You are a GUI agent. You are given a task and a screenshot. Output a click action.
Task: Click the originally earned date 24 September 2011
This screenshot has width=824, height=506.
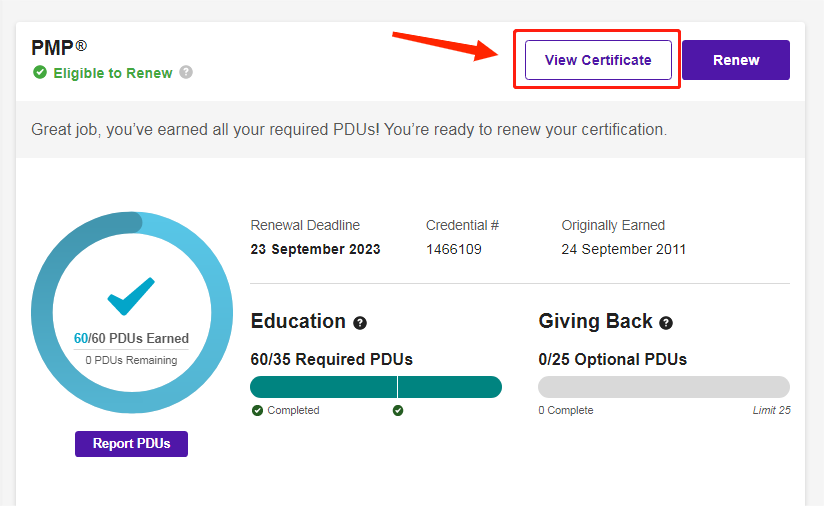(623, 249)
